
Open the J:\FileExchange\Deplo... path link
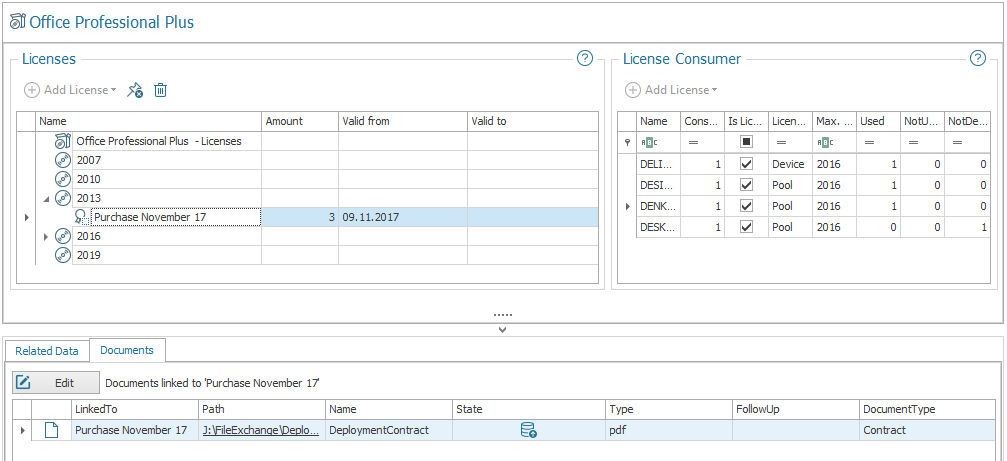click(261, 430)
